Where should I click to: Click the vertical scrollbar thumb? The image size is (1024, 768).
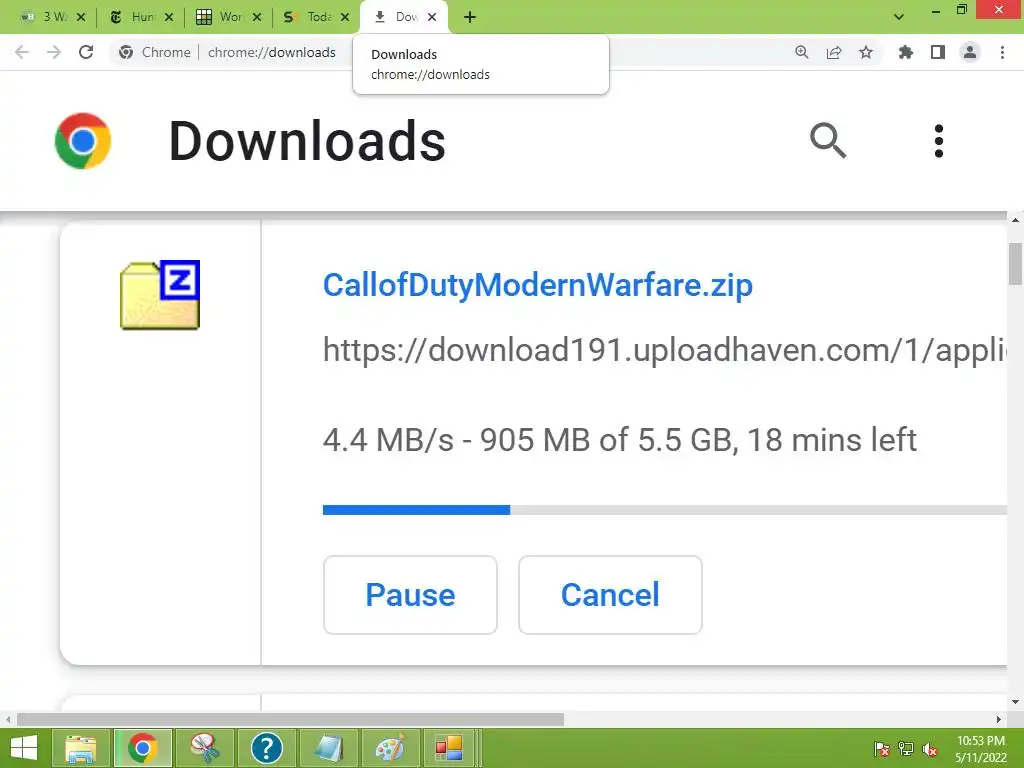1016,264
